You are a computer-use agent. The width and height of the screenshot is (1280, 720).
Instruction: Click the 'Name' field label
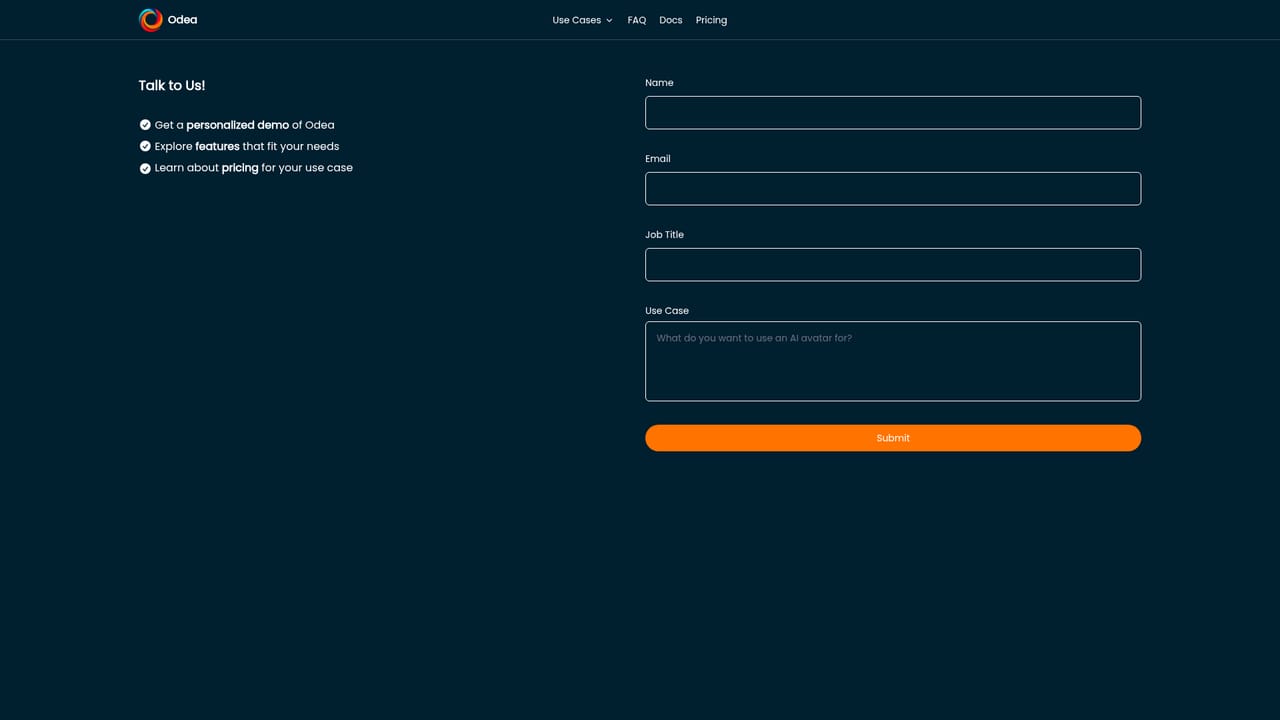click(659, 83)
